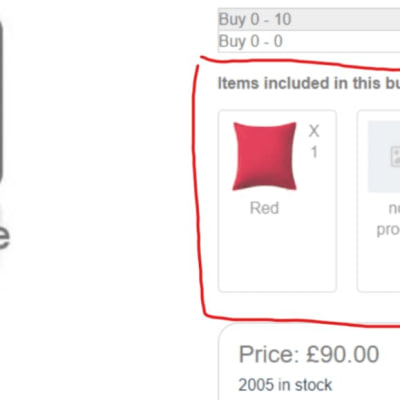Click the £90.00 price amount
The height and width of the screenshot is (400, 400).
click(x=343, y=354)
